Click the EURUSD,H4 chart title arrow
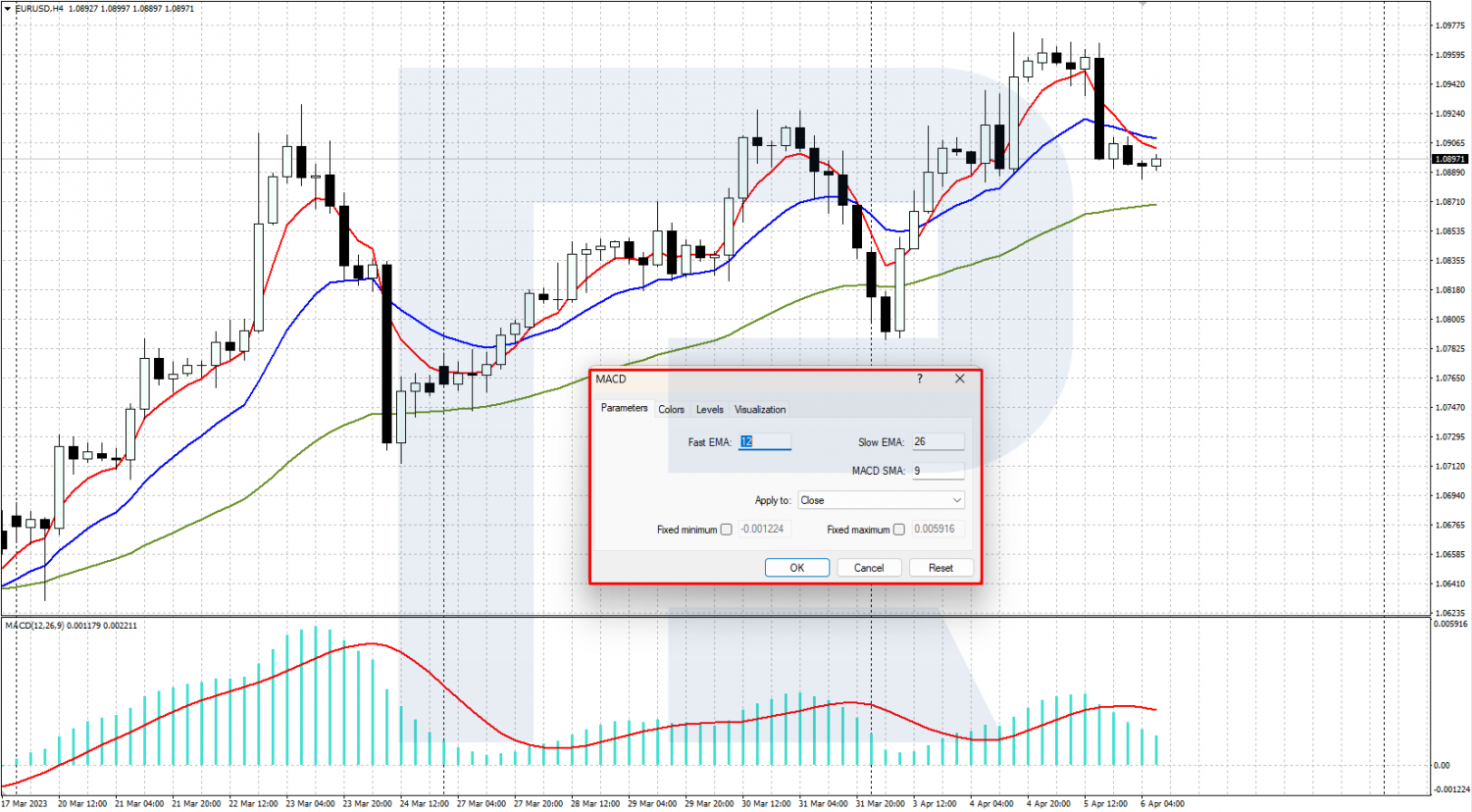The height and width of the screenshot is (812, 1472). point(7,8)
